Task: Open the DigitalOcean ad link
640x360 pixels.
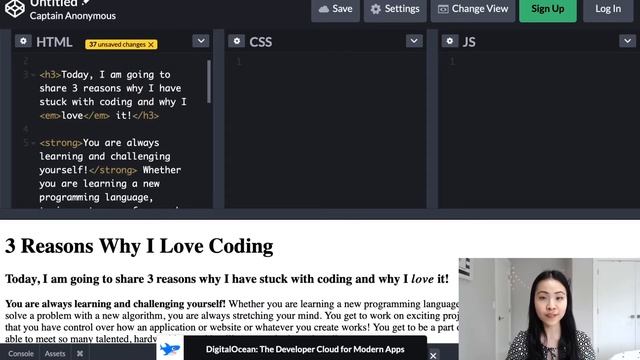Action: pyautogui.click(x=305, y=349)
